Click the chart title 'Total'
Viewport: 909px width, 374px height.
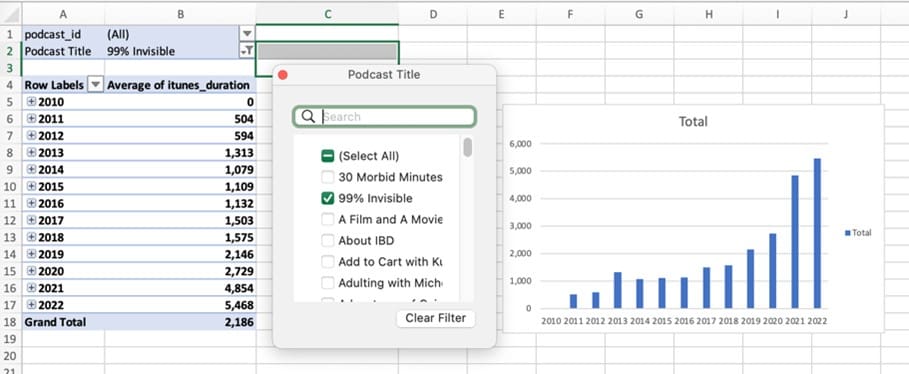[x=693, y=122]
